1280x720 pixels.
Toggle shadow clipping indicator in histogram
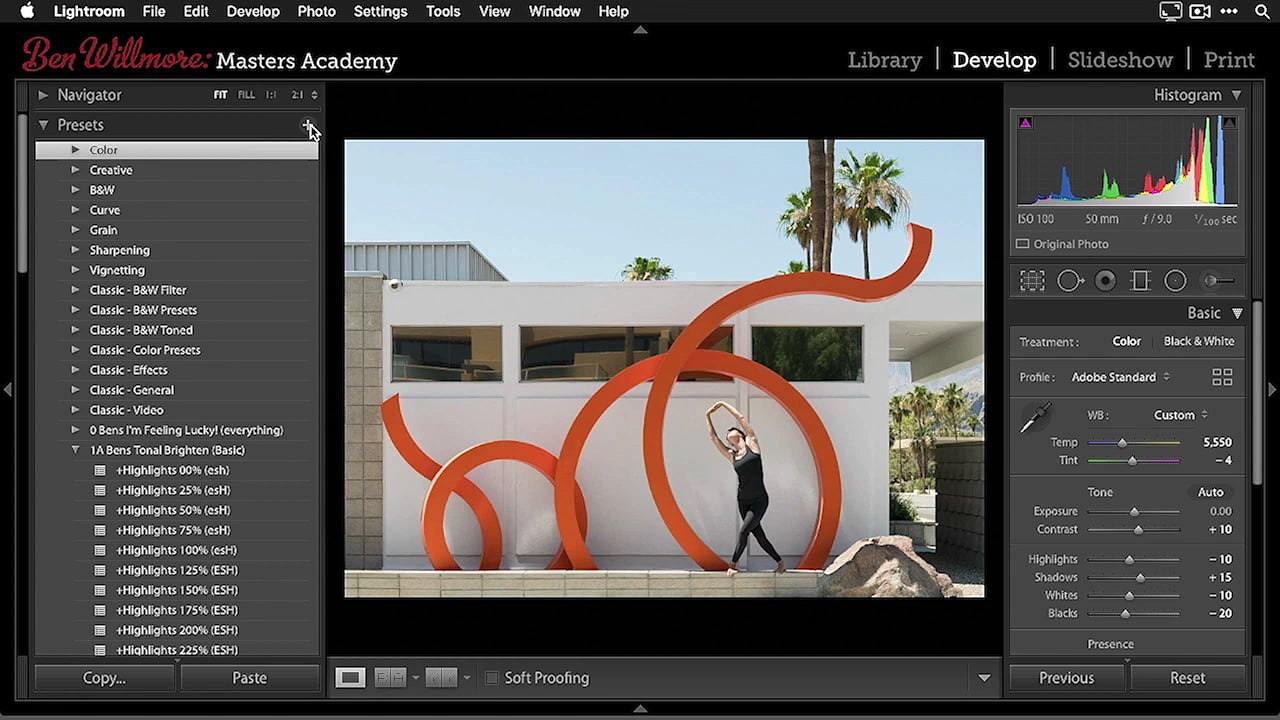pos(1025,123)
